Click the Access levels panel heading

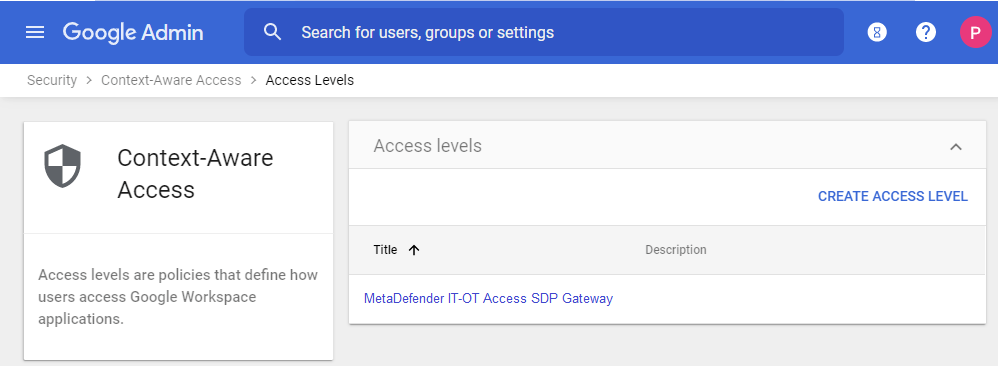[428, 146]
